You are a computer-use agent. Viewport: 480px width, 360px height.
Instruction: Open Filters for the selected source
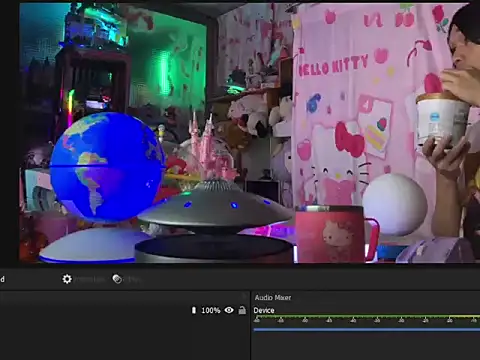pyautogui.click(x=117, y=279)
